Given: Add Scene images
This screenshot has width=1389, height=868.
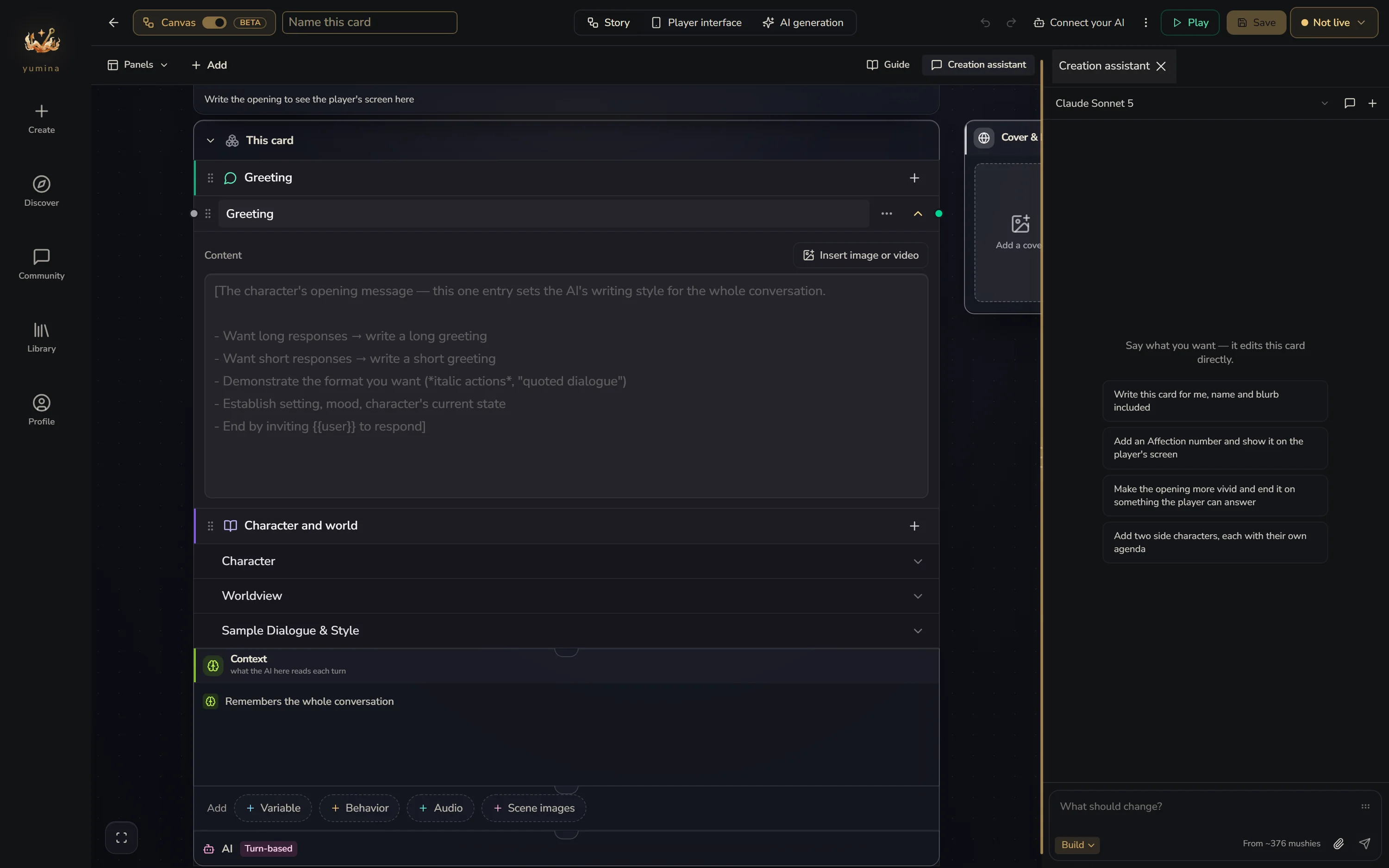Looking at the screenshot, I should point(533,808).
